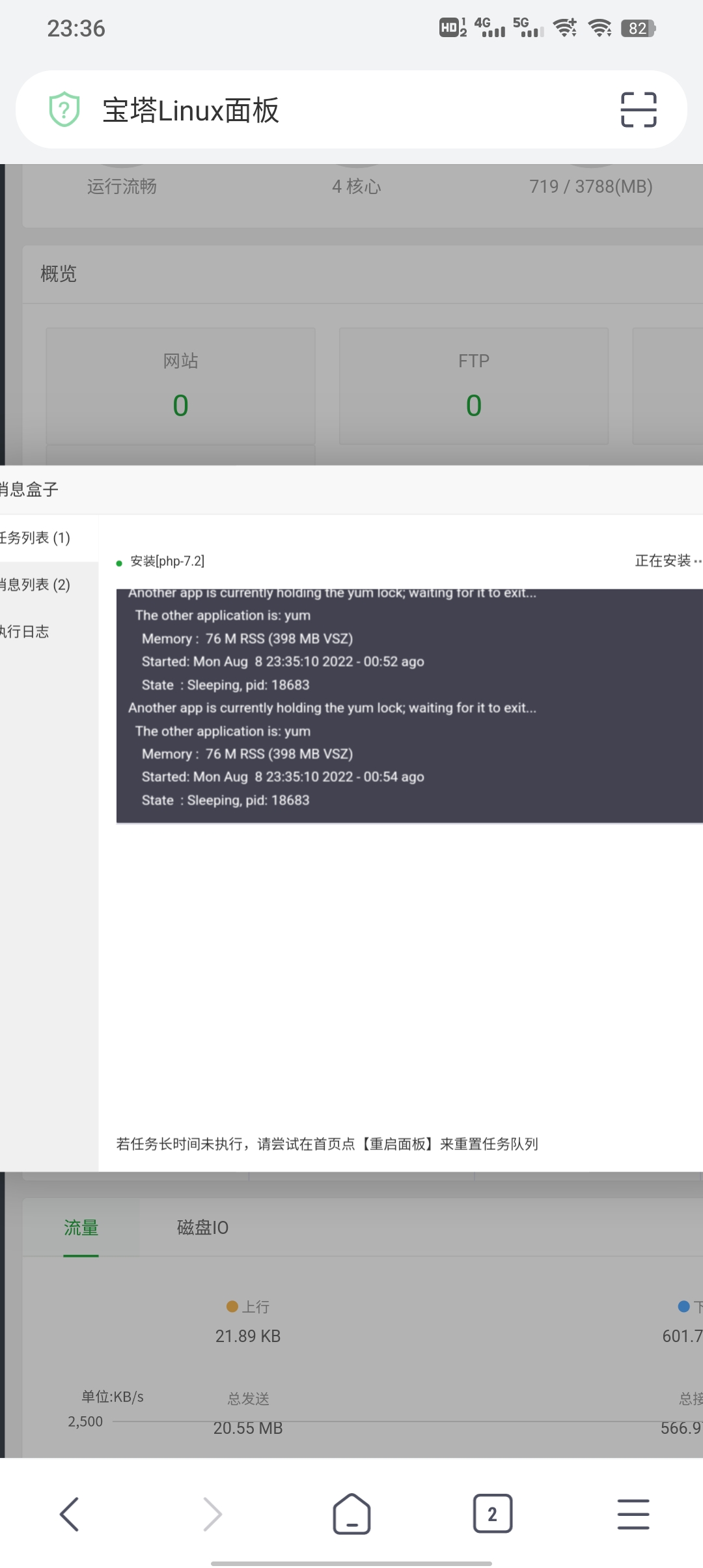Tap the 4G signal strength icon

pos(489,27)
